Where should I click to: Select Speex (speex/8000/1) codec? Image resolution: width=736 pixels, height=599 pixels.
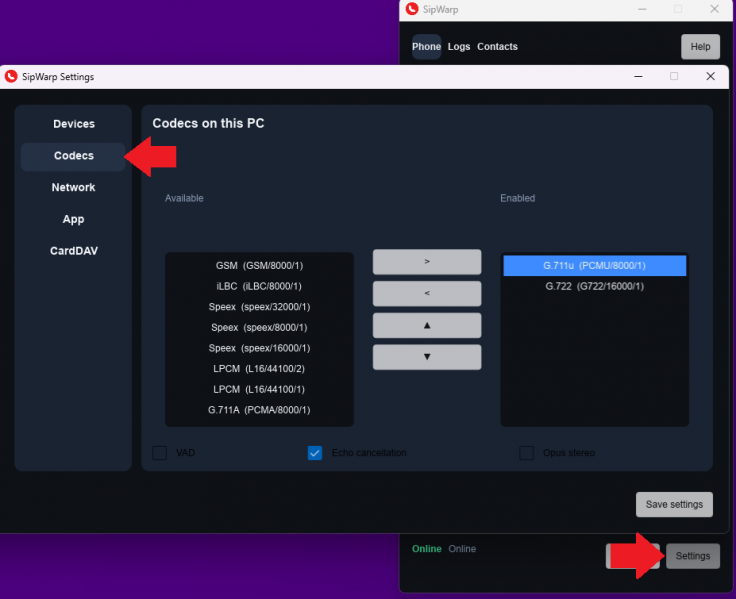(x=259, y=328)
